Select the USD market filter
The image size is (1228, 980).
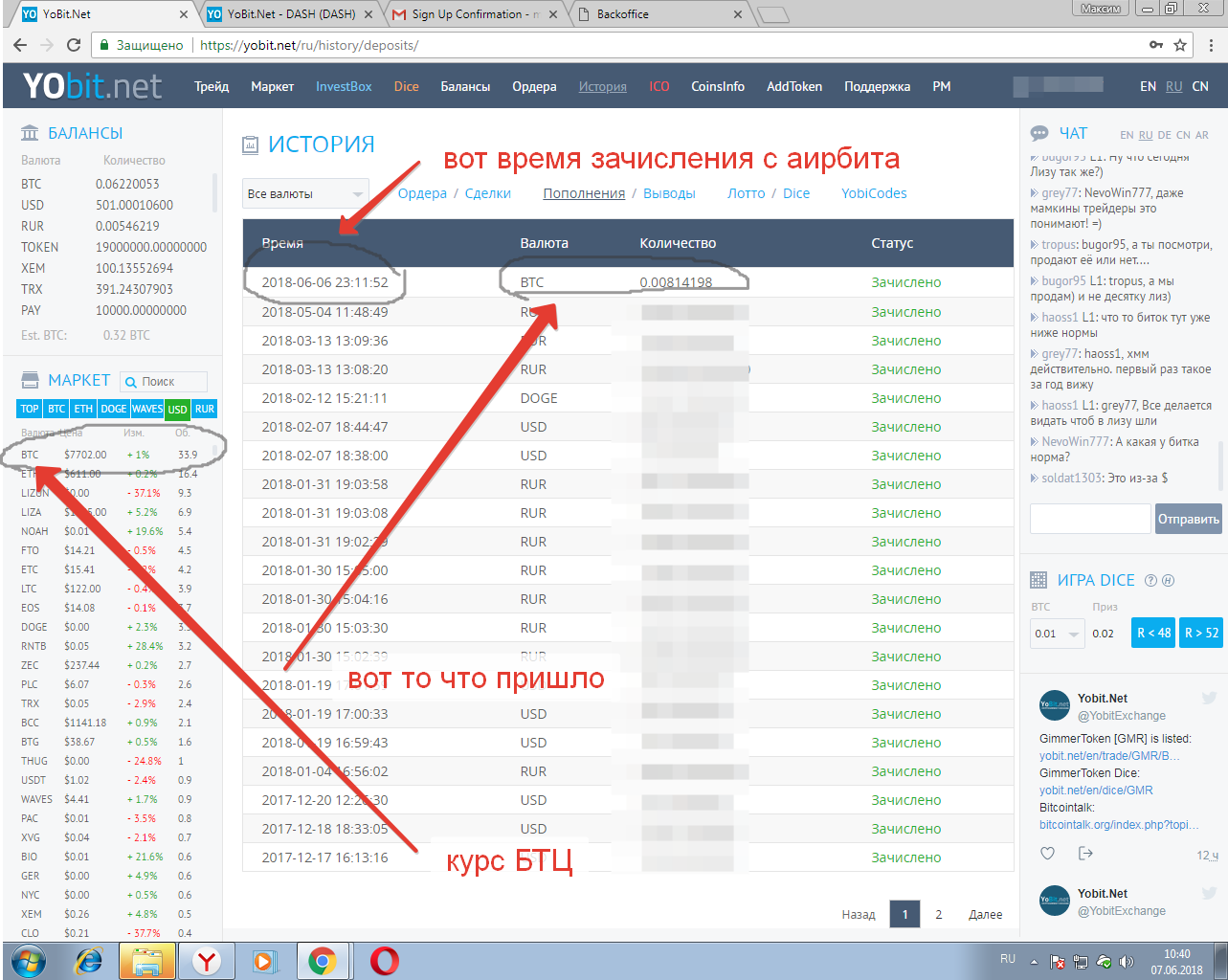coord(177,410)
